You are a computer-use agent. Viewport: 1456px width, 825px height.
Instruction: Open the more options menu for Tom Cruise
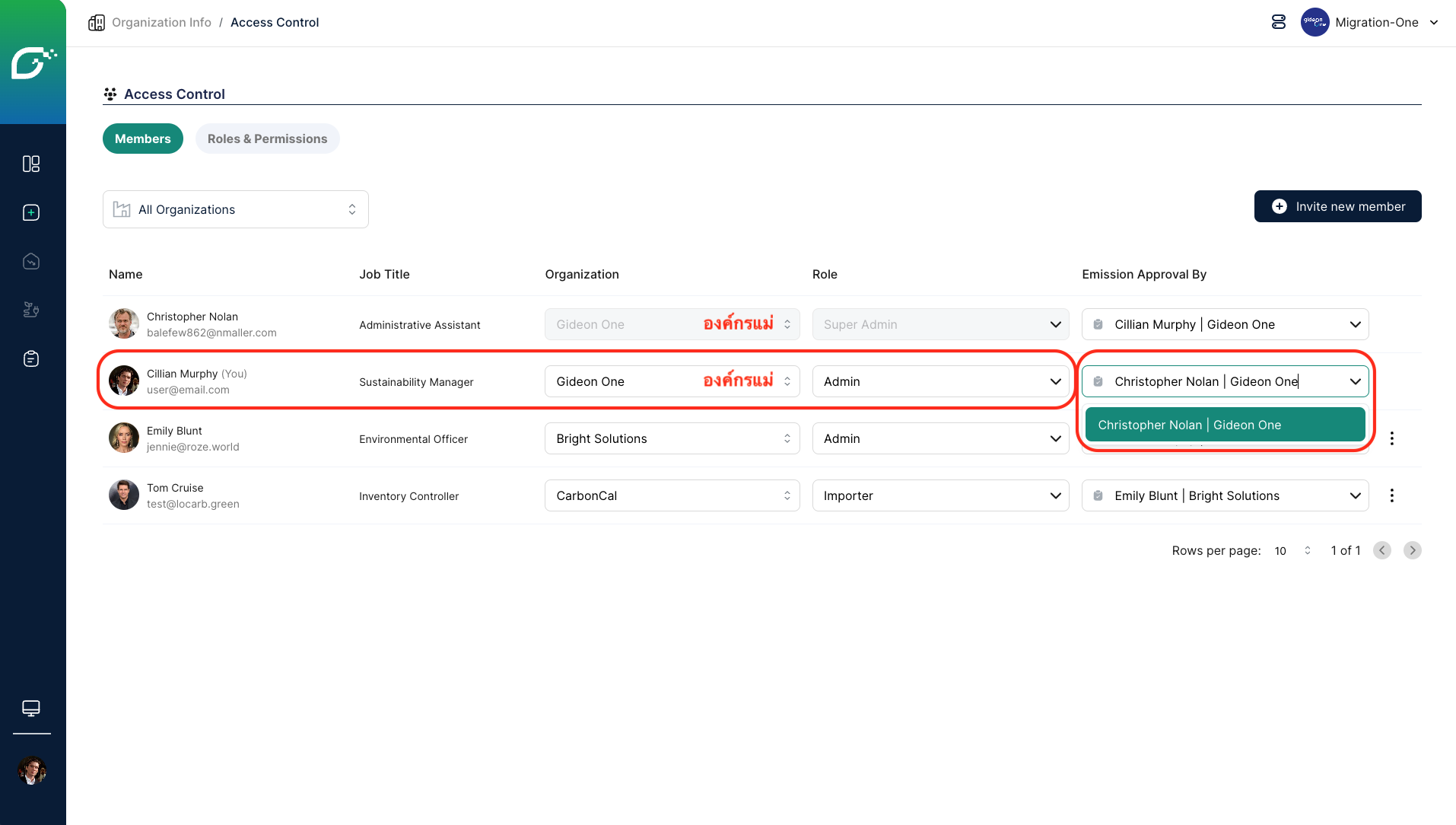1391,495
